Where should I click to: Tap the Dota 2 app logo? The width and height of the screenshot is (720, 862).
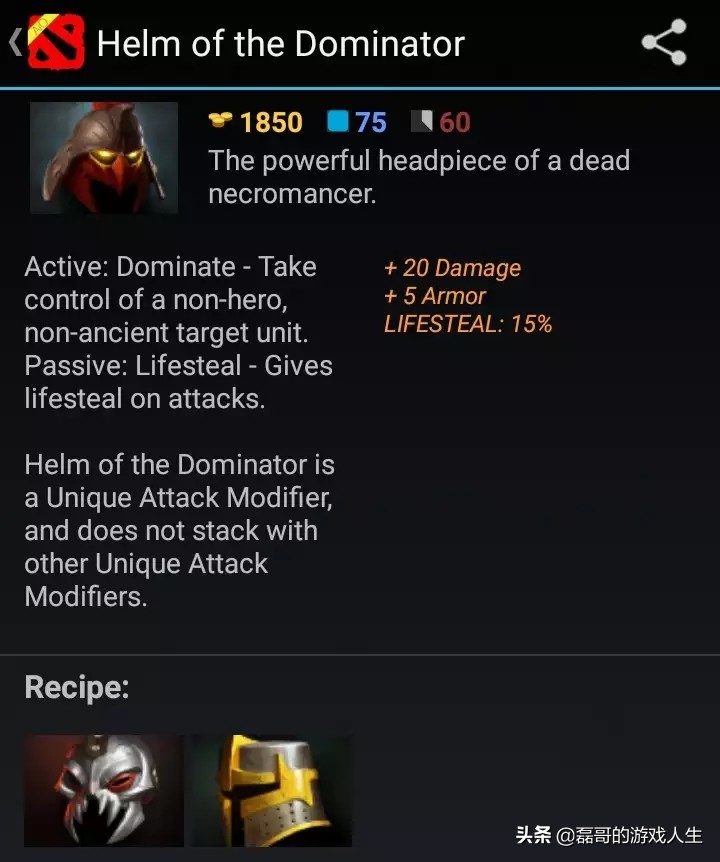coord(56,42)
